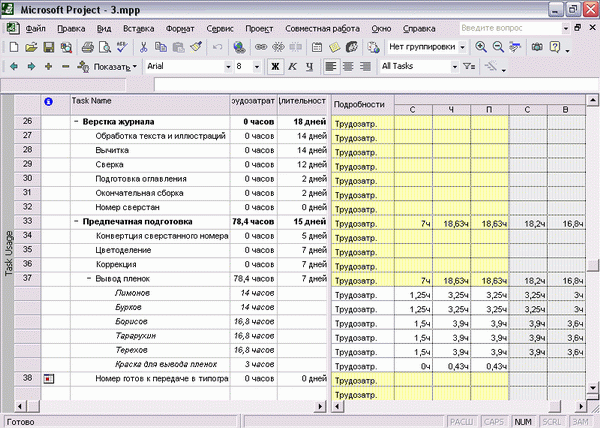Zoom in with magnifier plus
This screenshot has width=600, height=428.
(x=481, y=47)
